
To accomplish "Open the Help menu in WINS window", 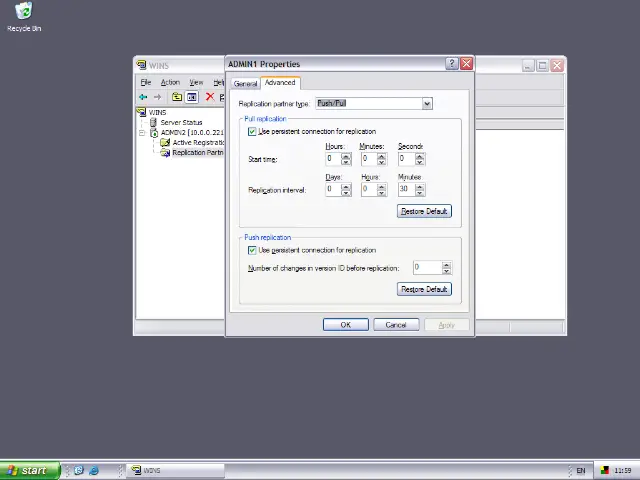I will pos(218,82).
